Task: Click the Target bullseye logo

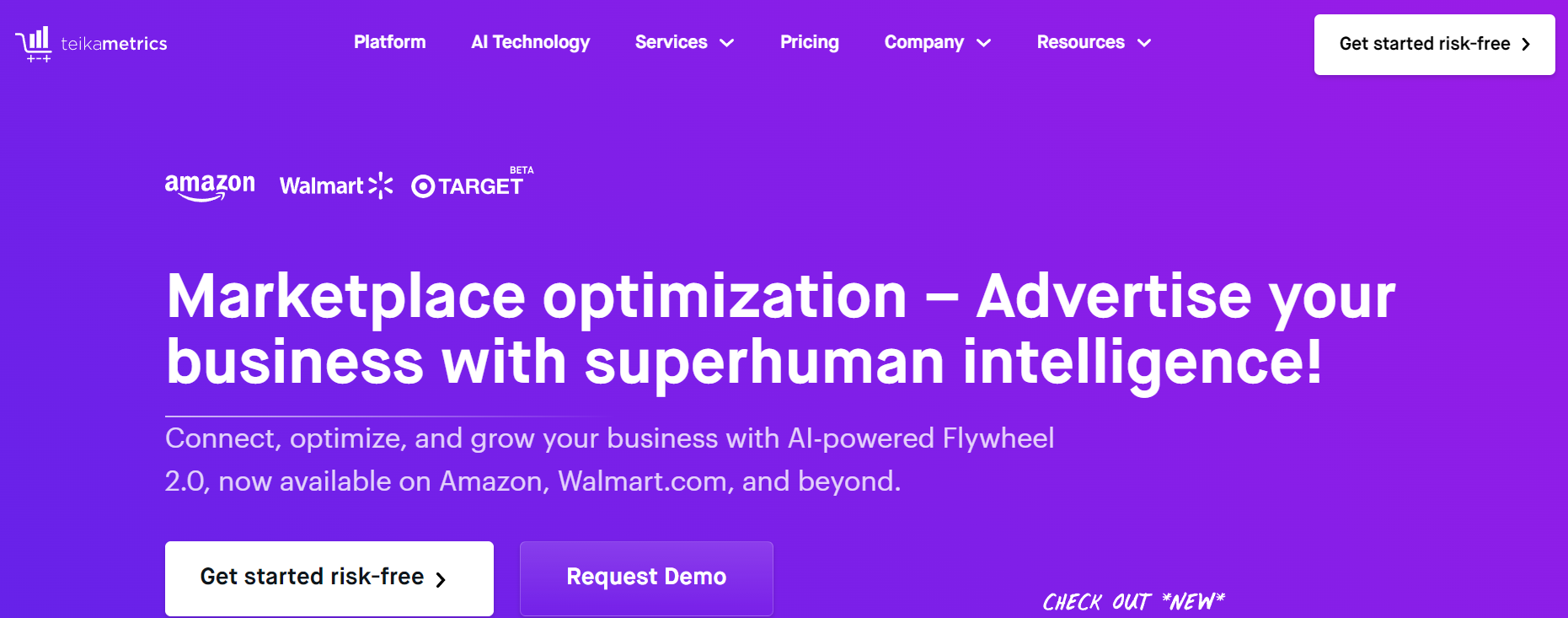Action: (423, 186)
